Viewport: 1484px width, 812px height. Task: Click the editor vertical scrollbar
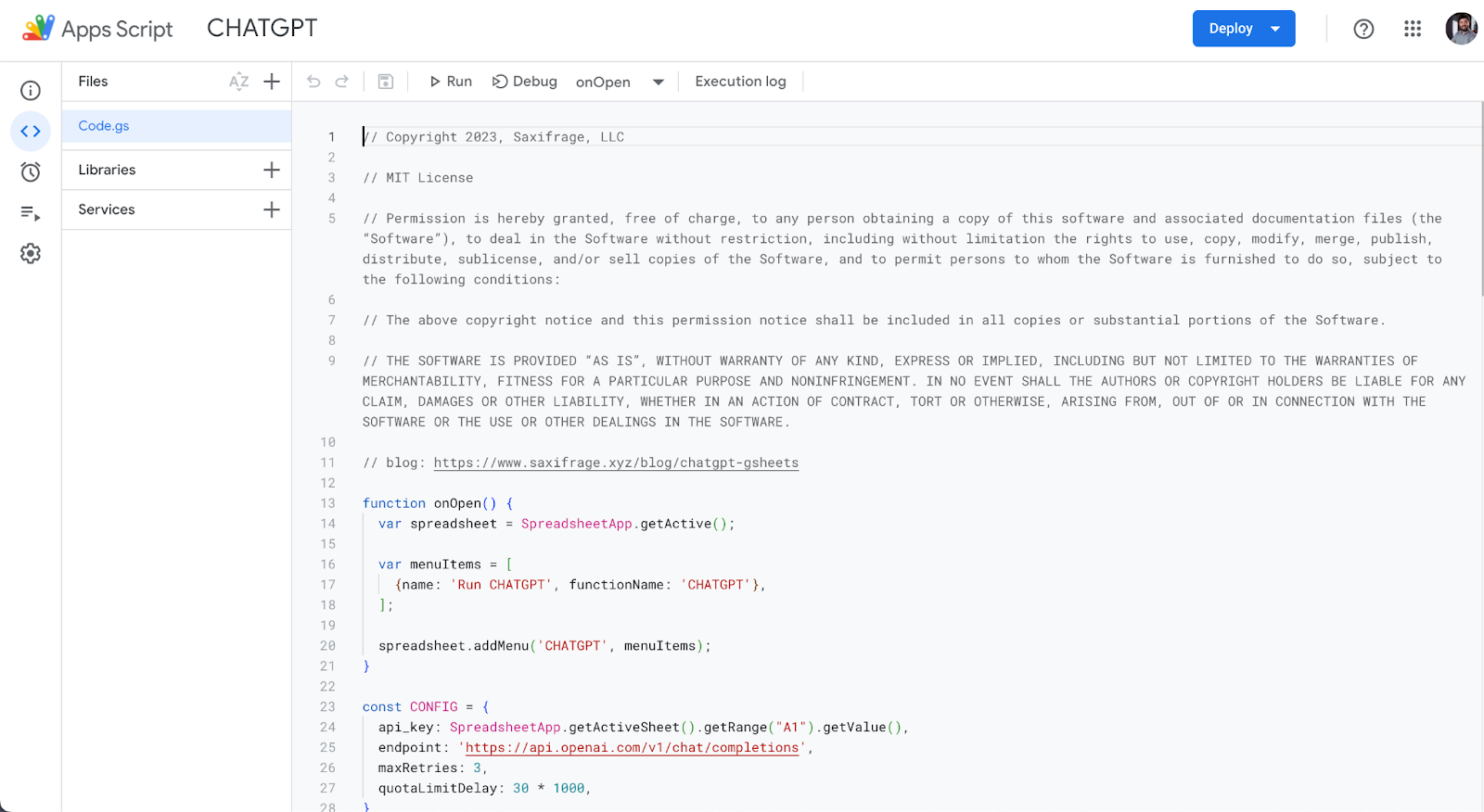pyautogui.click(x=1480, y=199)
